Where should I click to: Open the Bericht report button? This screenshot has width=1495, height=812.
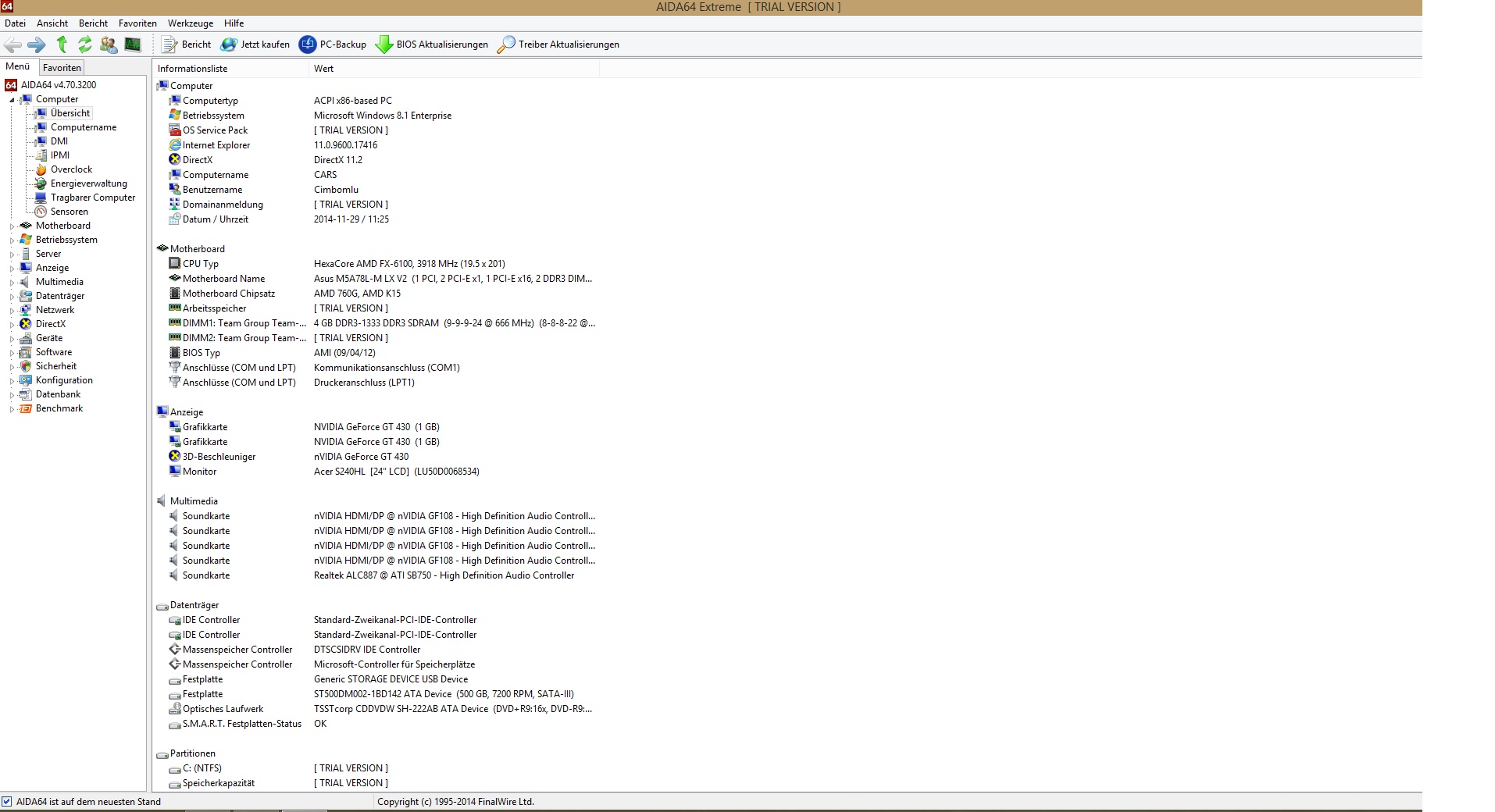[x=186, y=45]
